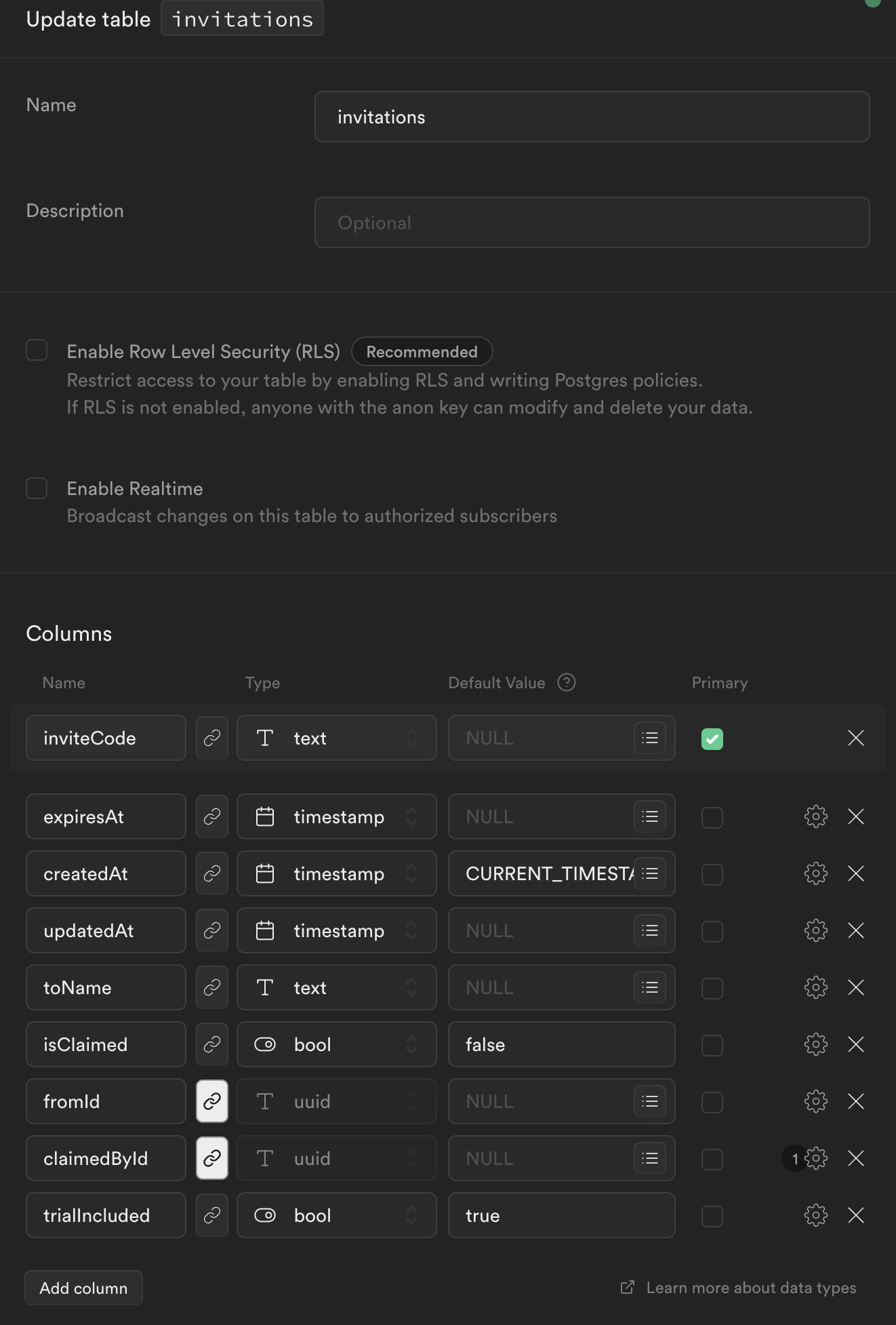The image size is (896, 1325).
Task: Mark expiresAt as primary key
Action: [x=712, y=817]
